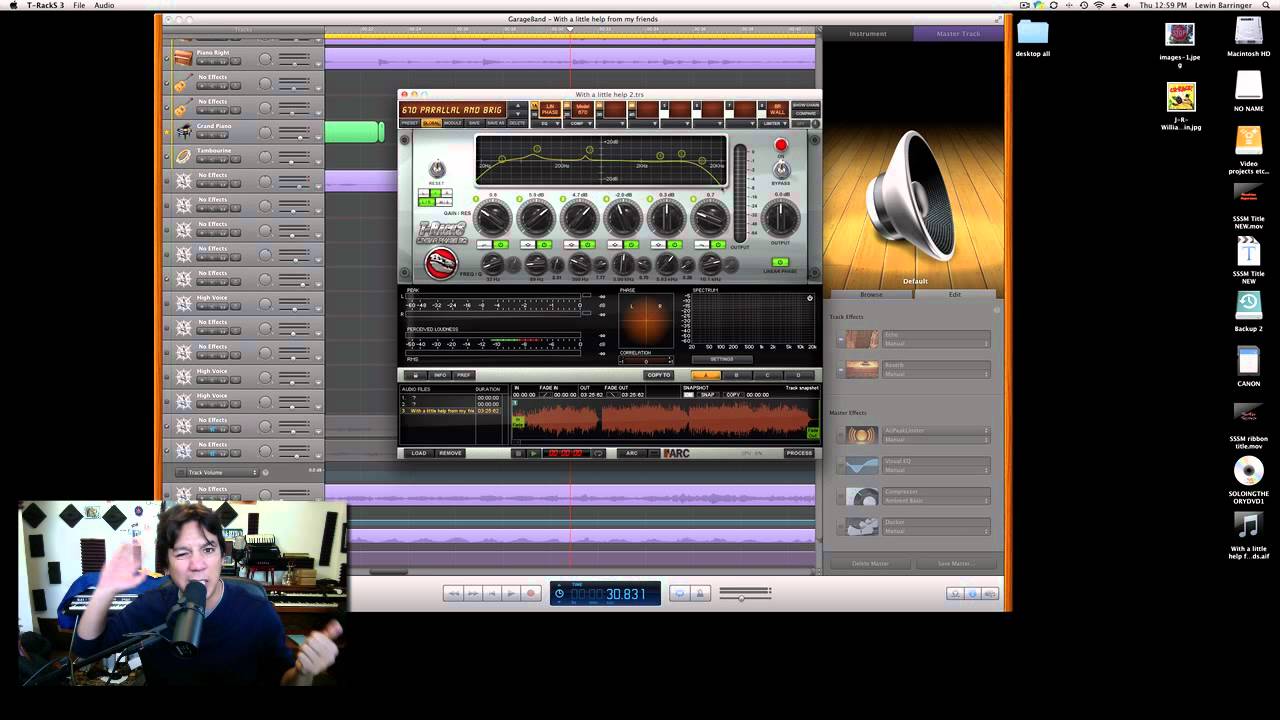Screen dimensions: 1280x720
Task: Click band 2 filter shape icon
Action: click(x=527, y=245)
